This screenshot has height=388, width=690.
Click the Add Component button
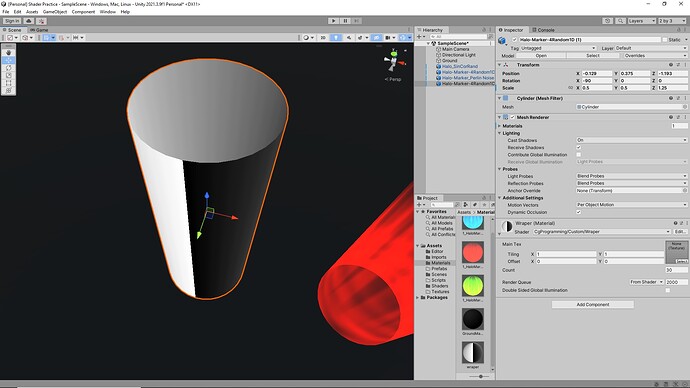593,304
